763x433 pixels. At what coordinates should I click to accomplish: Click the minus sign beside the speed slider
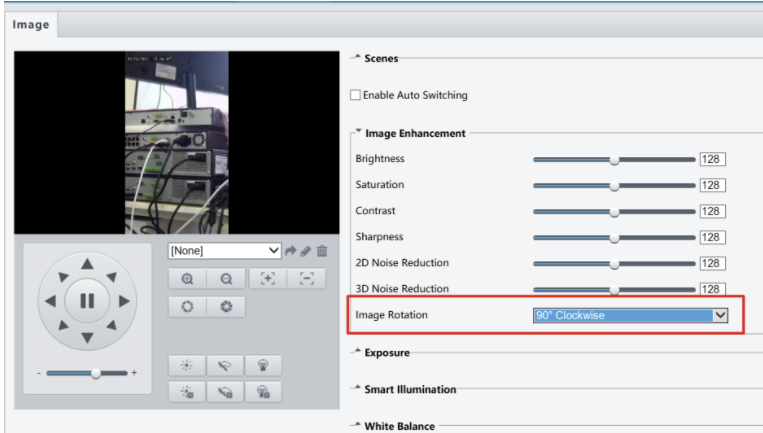point(39,373)
